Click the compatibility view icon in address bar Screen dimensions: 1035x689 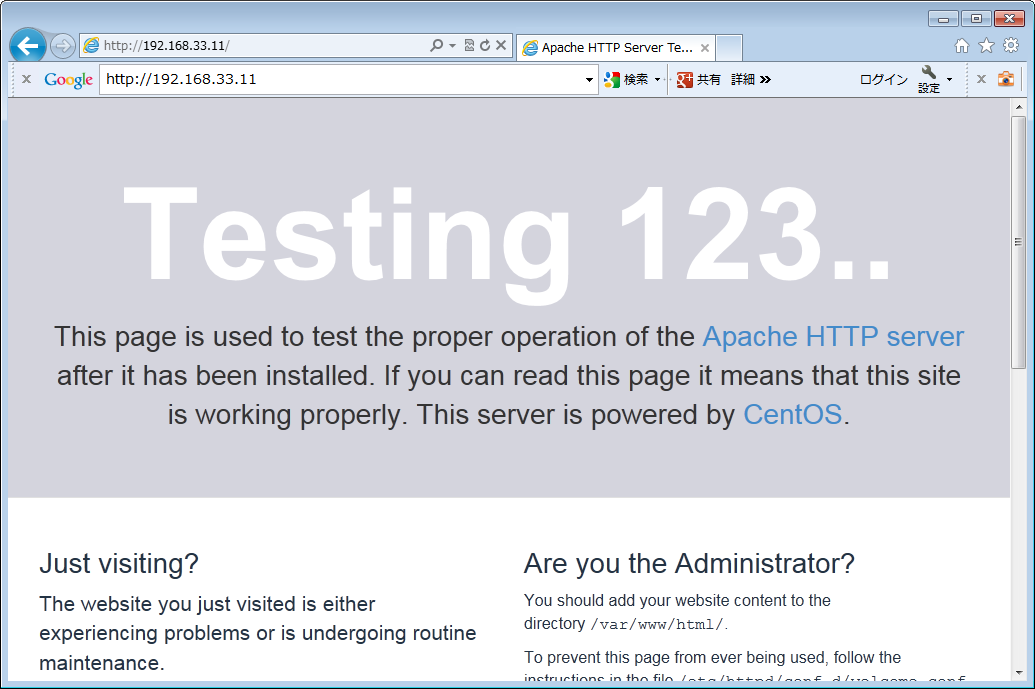point(469,46)
